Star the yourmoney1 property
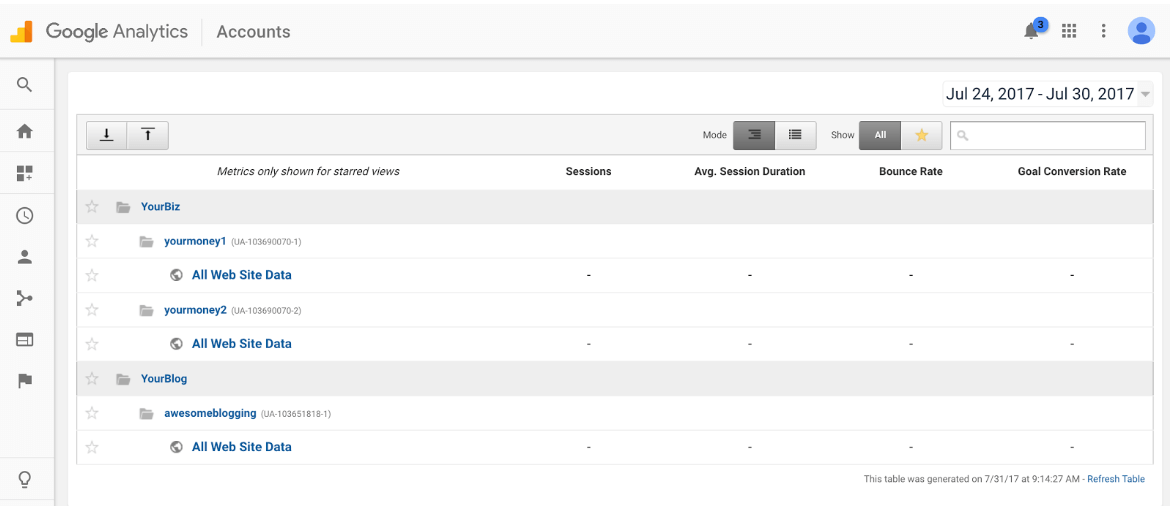This screenshot has width=1170, height=506. pos(92,241)
